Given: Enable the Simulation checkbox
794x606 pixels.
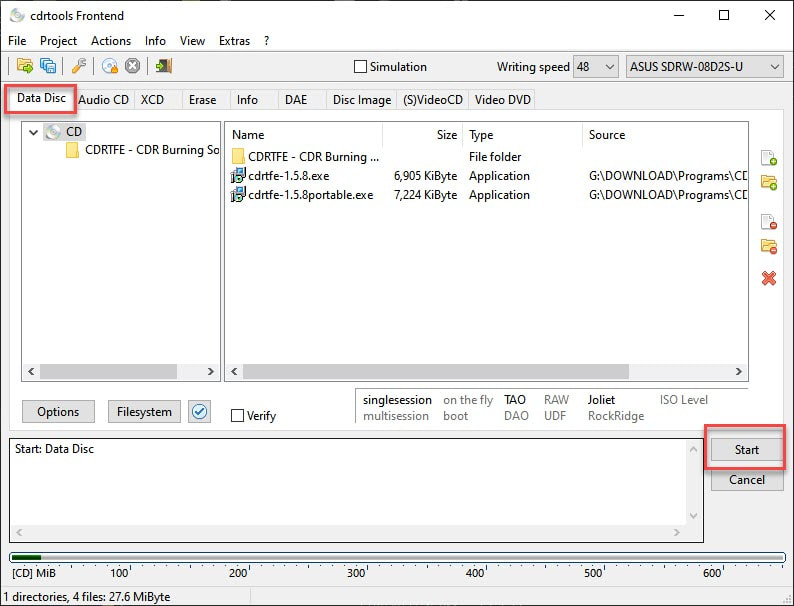Looking at the screenshot, I should tap(360, 66).
